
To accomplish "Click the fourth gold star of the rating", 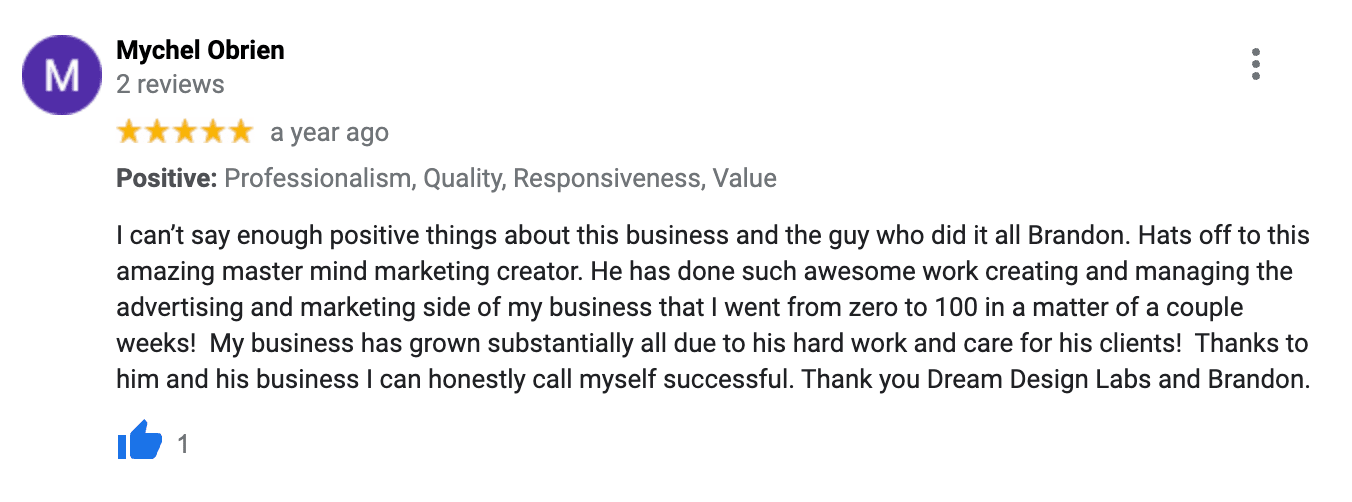I will (x=213, y=131).
